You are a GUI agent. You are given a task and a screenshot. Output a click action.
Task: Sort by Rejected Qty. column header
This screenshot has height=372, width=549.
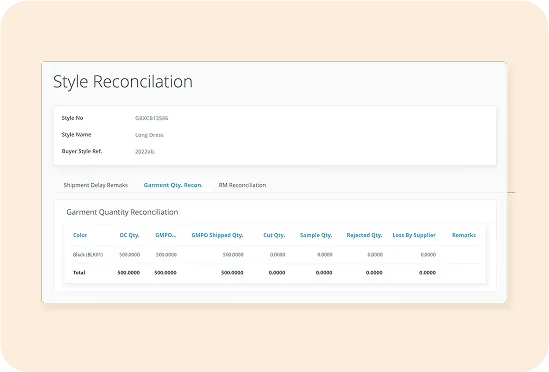point(364,235)
